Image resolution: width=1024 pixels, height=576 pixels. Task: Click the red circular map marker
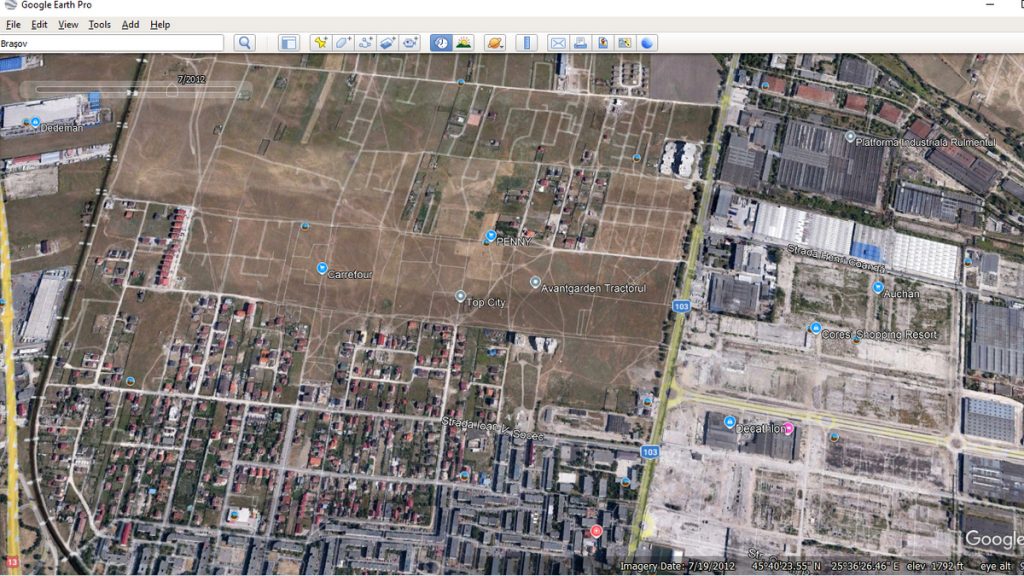click(596, 531)
